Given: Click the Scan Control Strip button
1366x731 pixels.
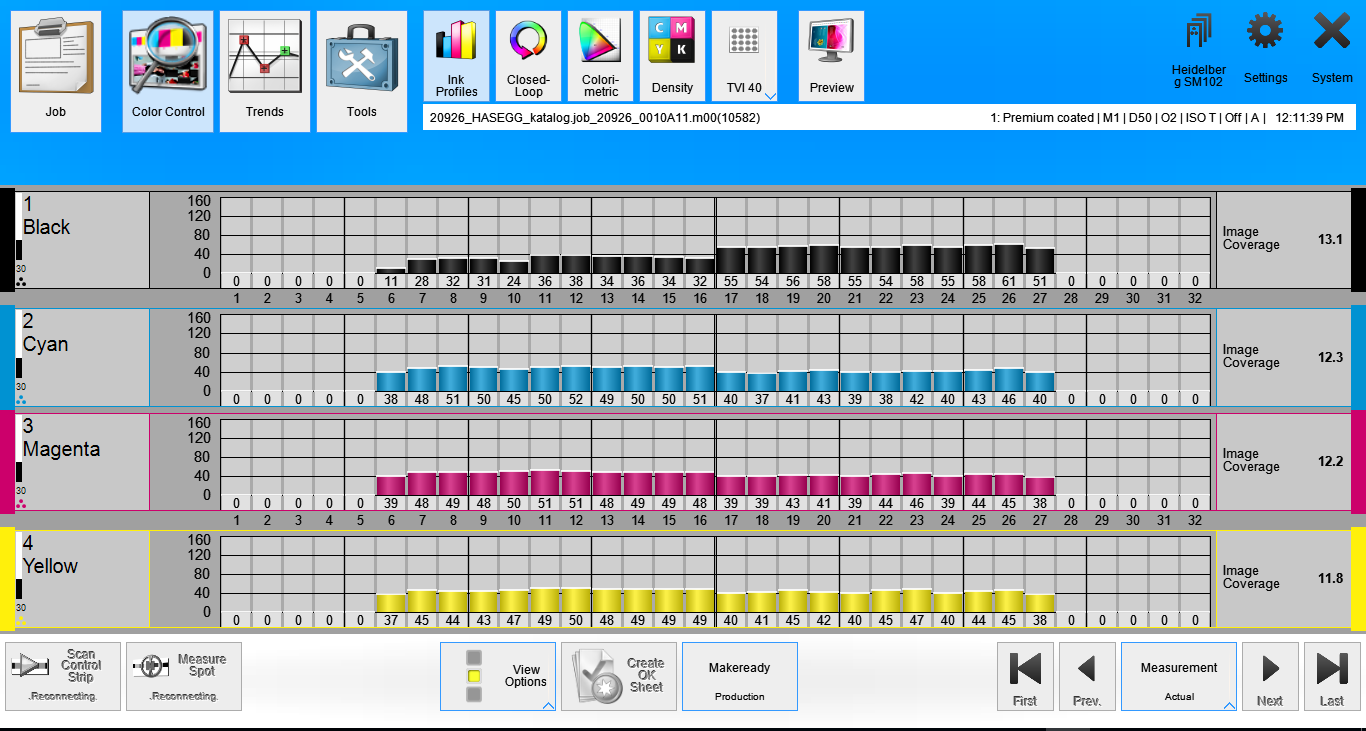Looking at the screenshot, I should click(x=63, y=676).
